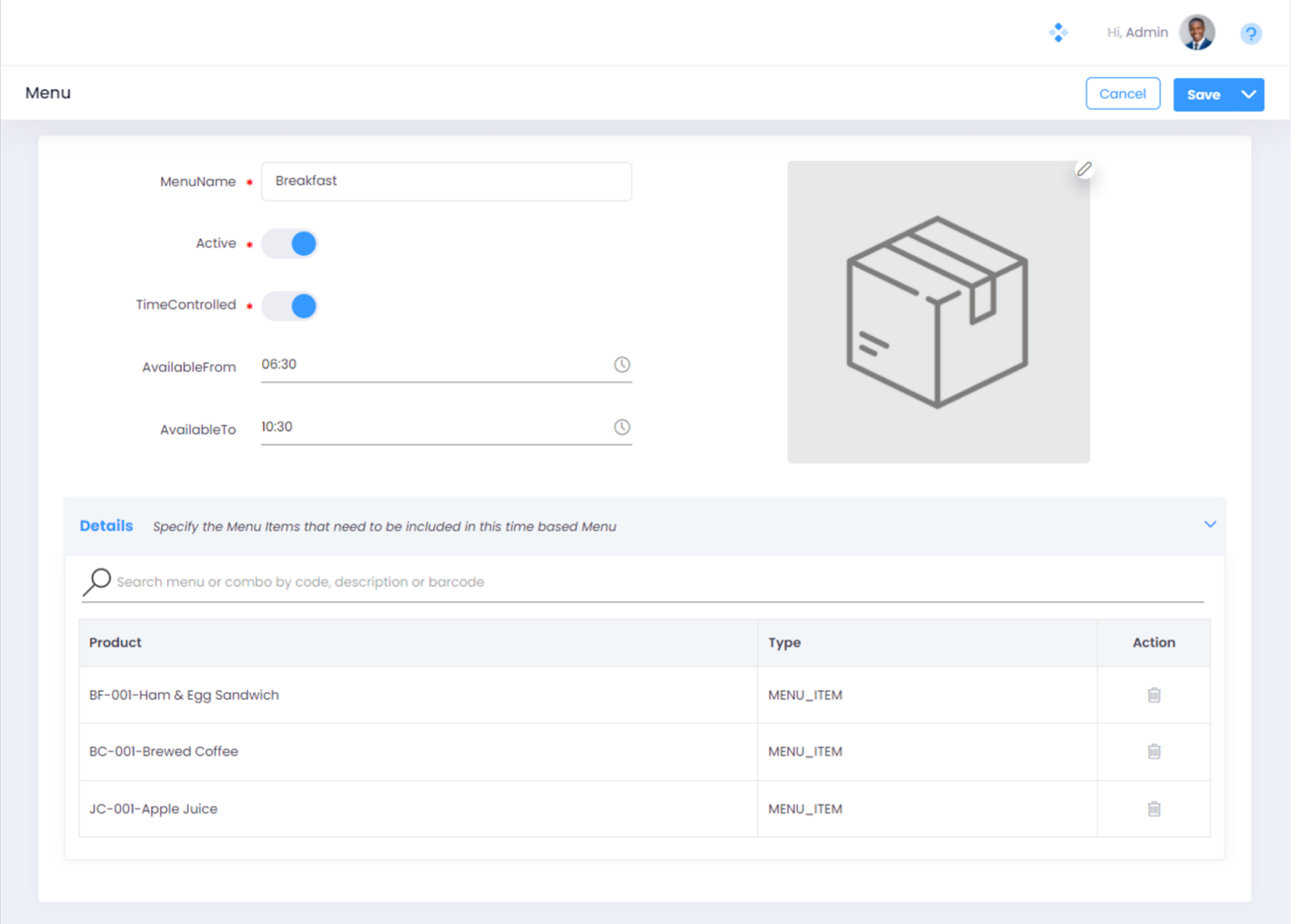Viewport: 1291px width, 924px height.
Task: Delete the Ham & Egg Sandwich row
Action: [1154, 695]
